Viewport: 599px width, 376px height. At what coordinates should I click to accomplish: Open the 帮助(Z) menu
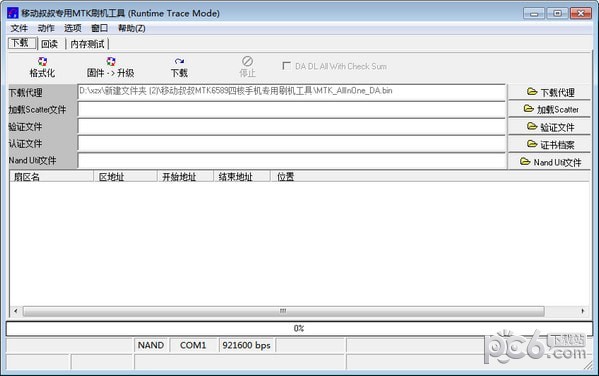(x=131, y=28)
